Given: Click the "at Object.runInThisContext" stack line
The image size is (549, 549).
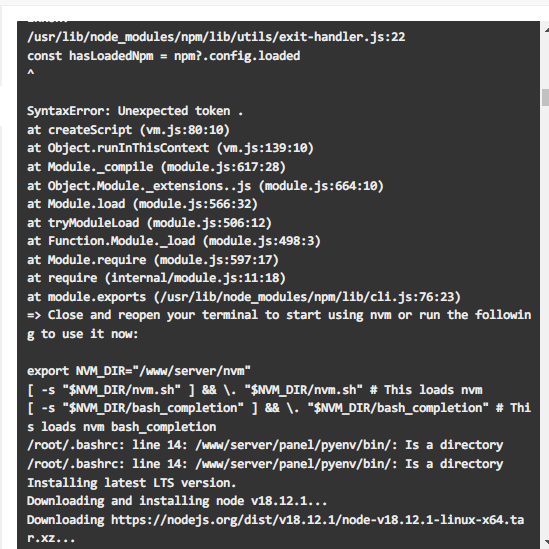Looking at the screenshot, I should tap(170, 148).
